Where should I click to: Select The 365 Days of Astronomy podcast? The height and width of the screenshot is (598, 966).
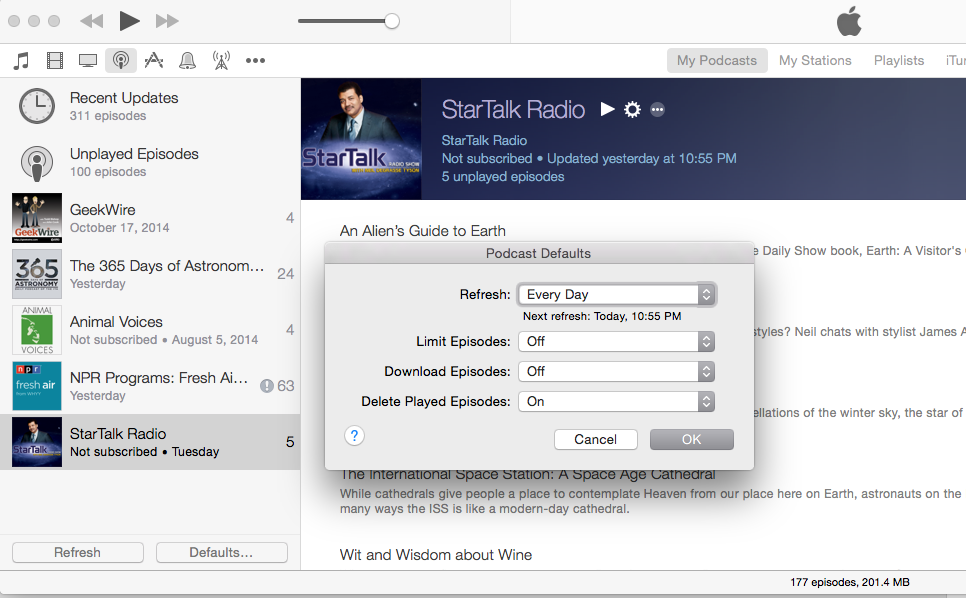pyautogui.click(x=150, y=274)
